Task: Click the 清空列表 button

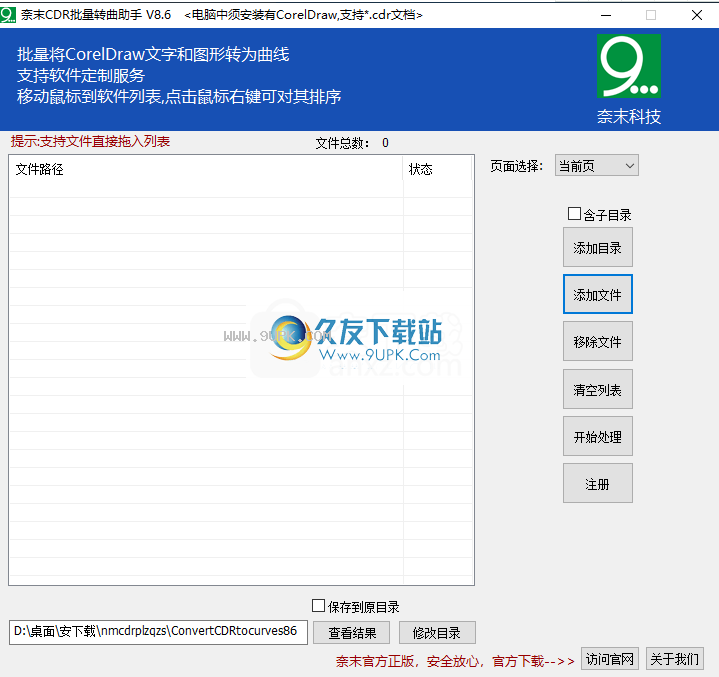Action: [597, 389]
